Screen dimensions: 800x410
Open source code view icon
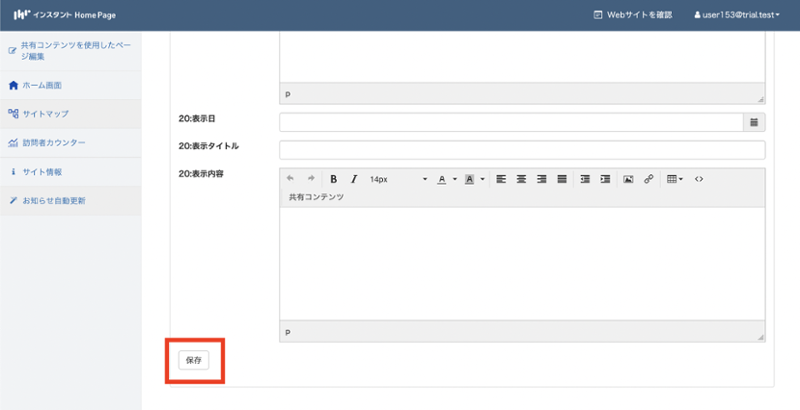tap(699, 179)
